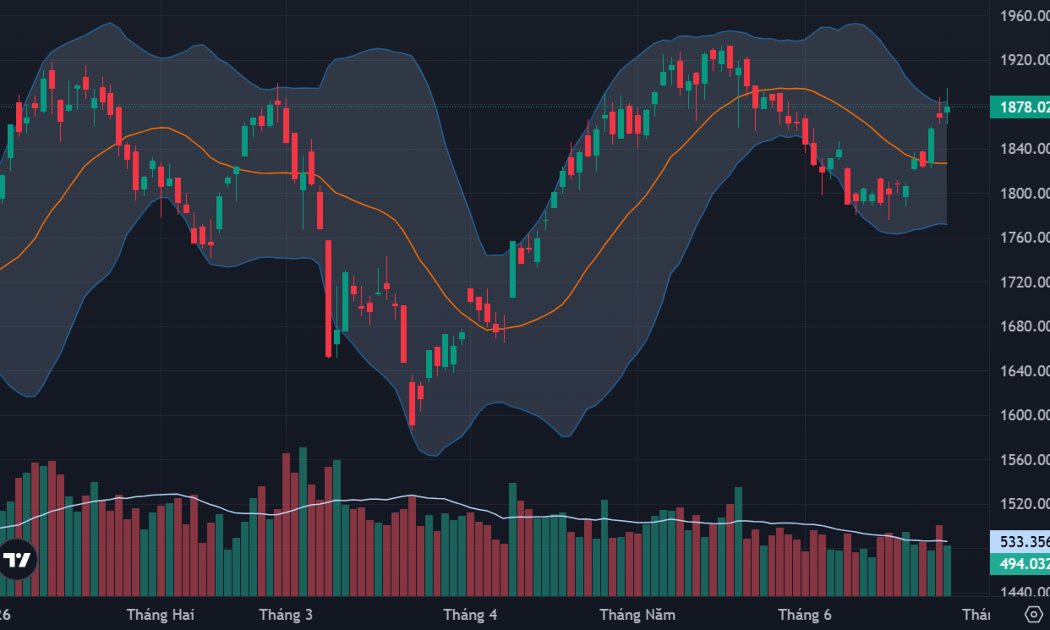Screen dimensions: 1050x630
Task: Click the 1720.00 price scale label
Action: 1025,282
